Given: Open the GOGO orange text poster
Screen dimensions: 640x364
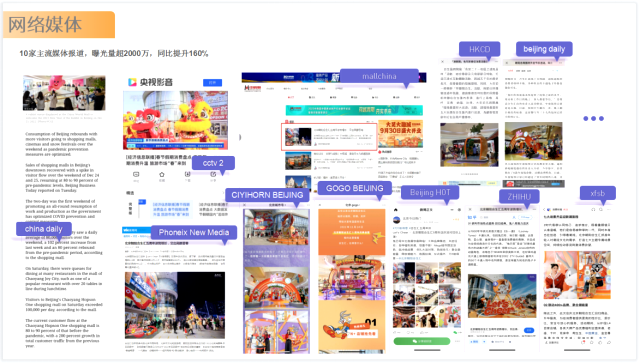Looking at the screenshot, I should pos(351,232).
